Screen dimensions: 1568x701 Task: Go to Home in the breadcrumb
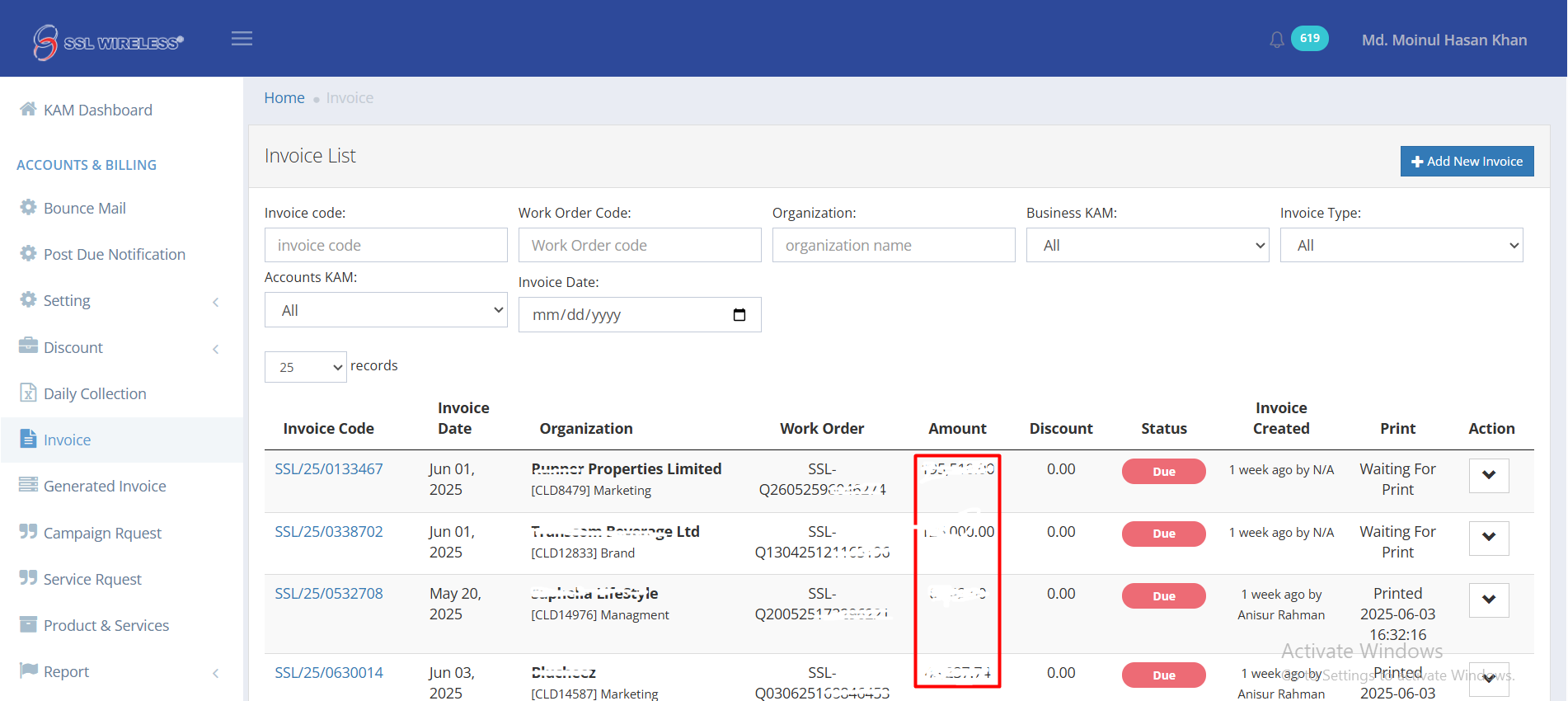[284, 98]
